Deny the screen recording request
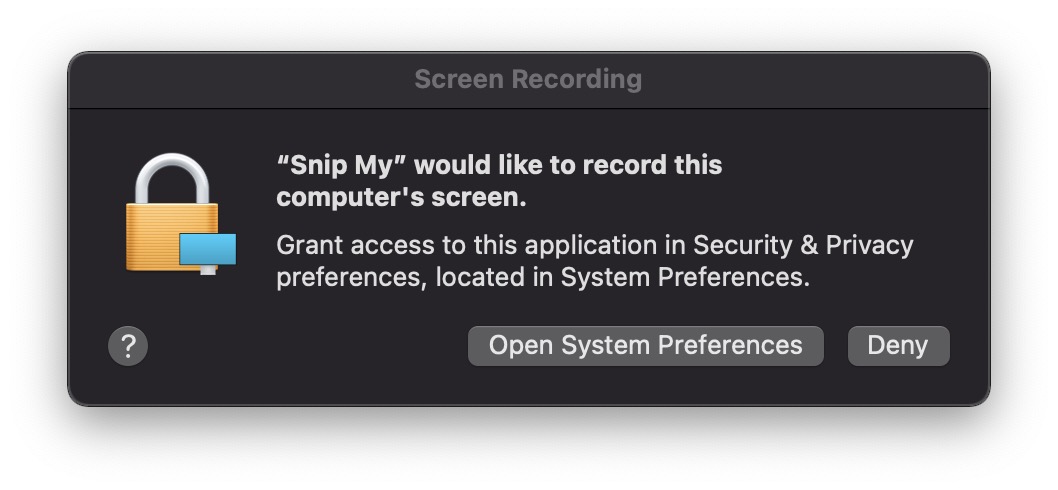 click(898, 346)
